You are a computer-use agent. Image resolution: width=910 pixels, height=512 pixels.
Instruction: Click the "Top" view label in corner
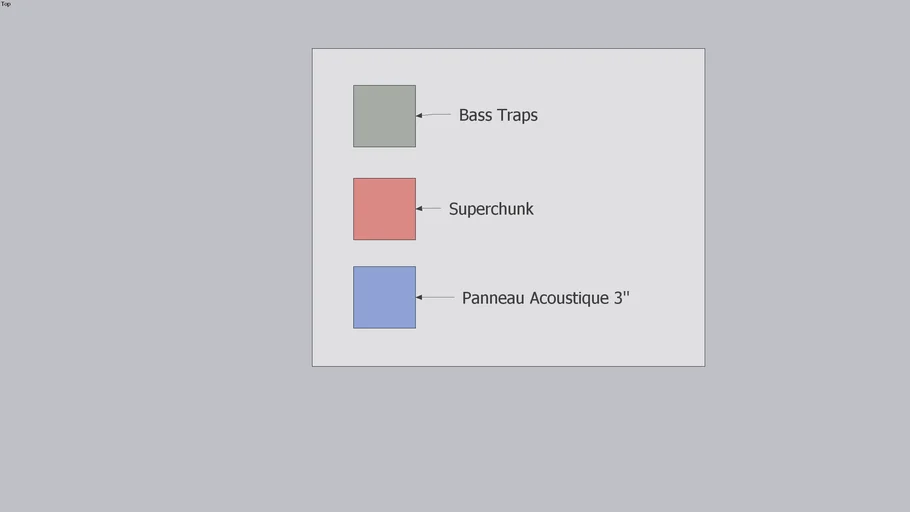(x=6, y=4)
